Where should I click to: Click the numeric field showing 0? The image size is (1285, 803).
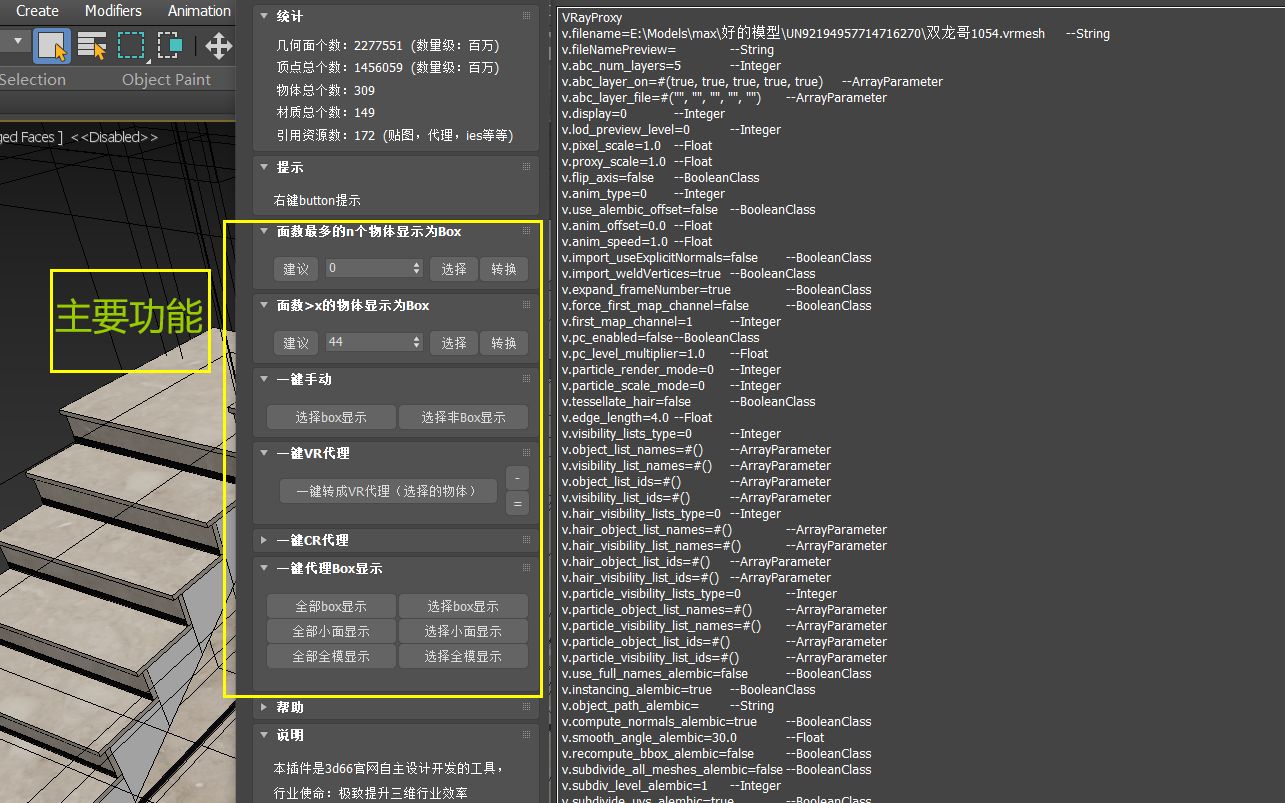click(x=365, y=268)
